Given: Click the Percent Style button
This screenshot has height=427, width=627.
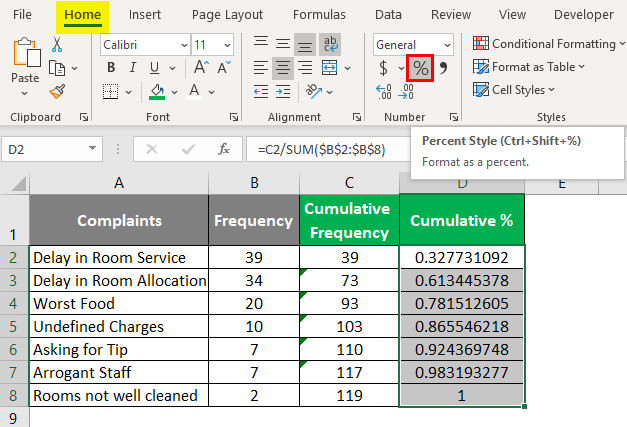Looking at the screenshot, I should point(420,68).
